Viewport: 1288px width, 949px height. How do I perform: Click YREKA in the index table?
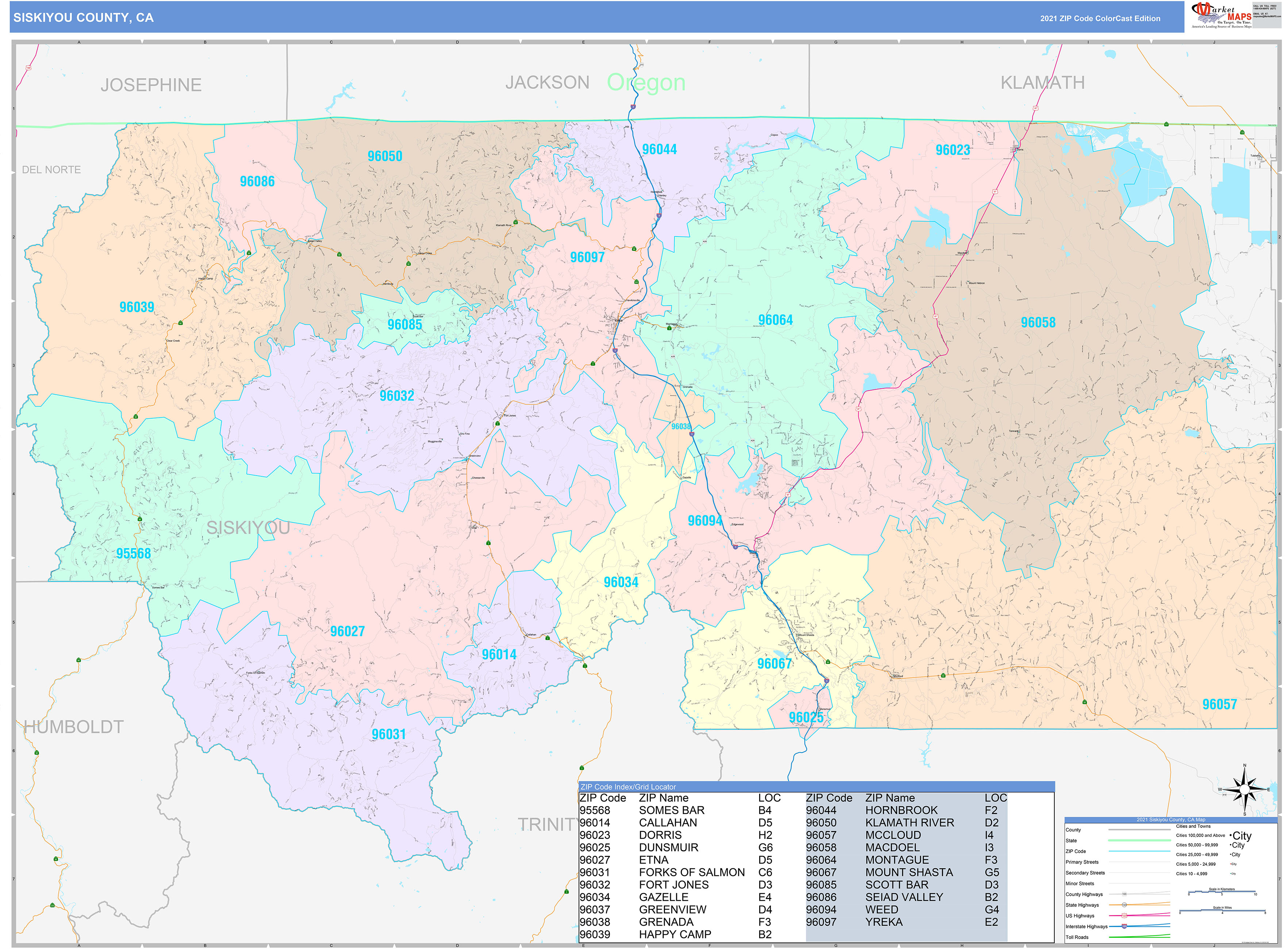pos(884,922)
